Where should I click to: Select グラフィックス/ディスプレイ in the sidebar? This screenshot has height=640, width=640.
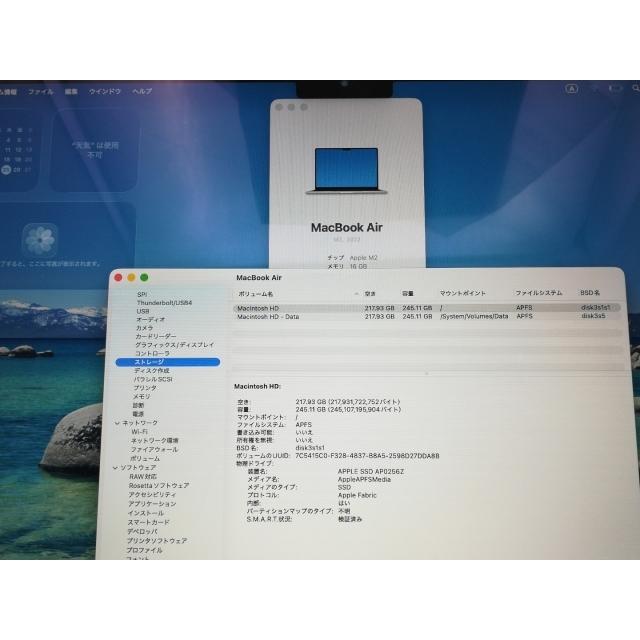pos(174,345)
